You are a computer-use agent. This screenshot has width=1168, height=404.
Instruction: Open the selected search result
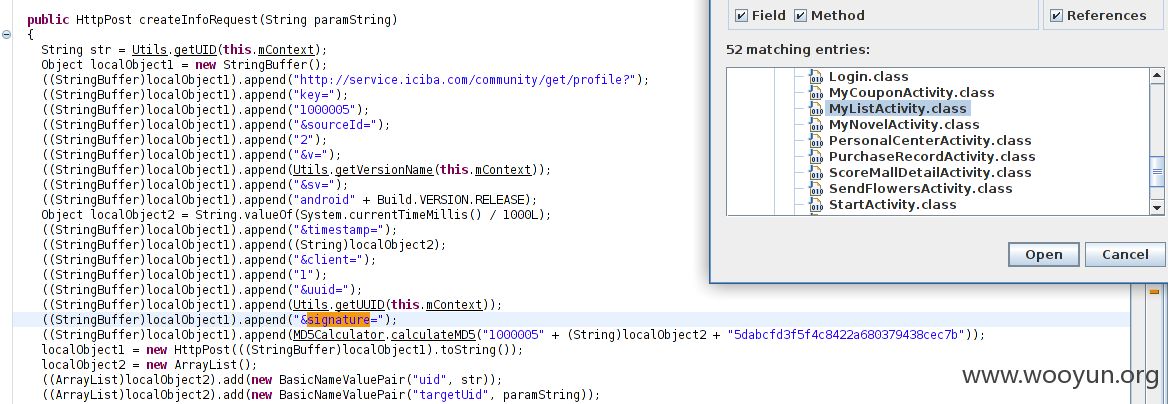tap(1043, 254)
